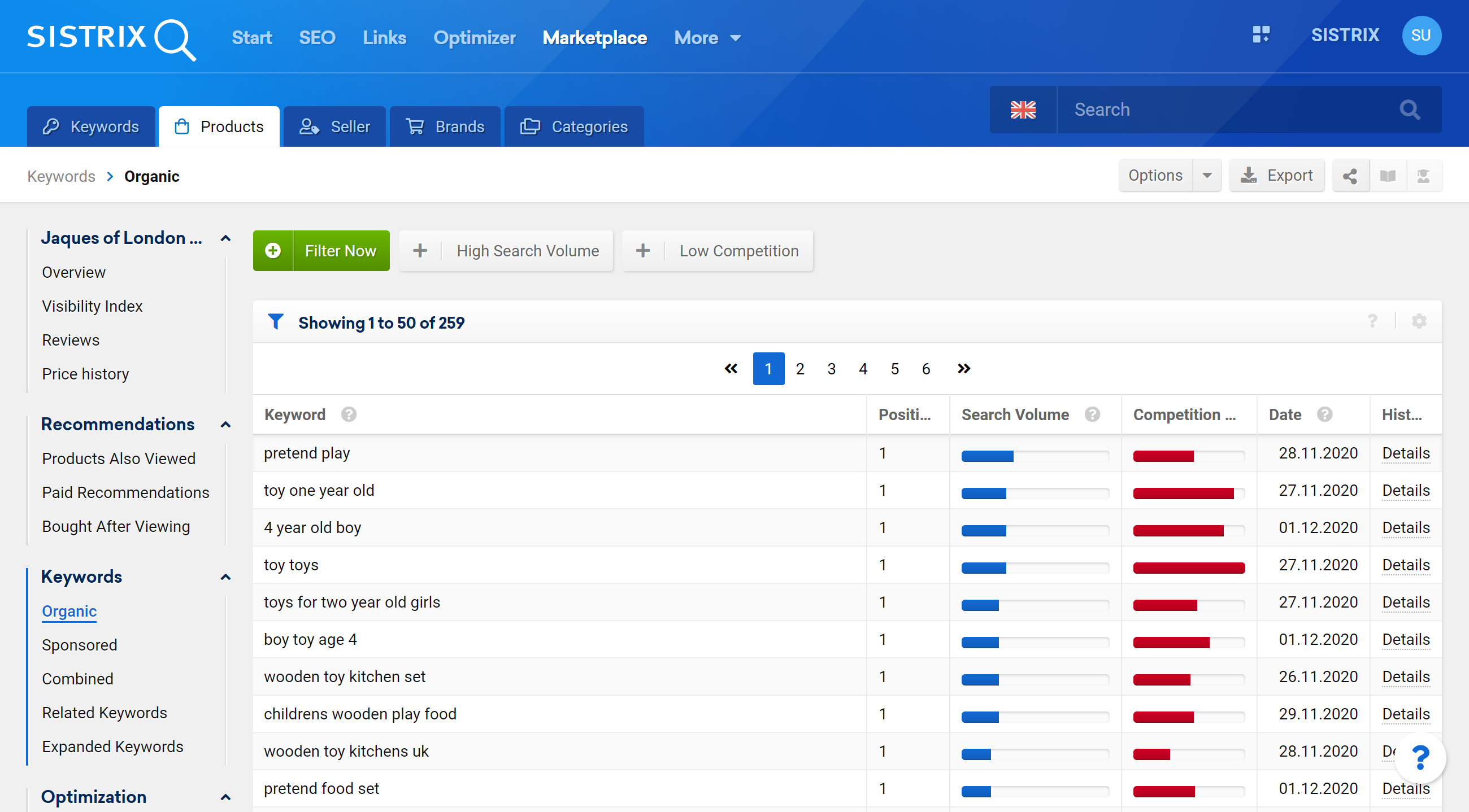Select the Products tab
The height and width of the screenshot is (812, 1469).
(x=219, y=126)
